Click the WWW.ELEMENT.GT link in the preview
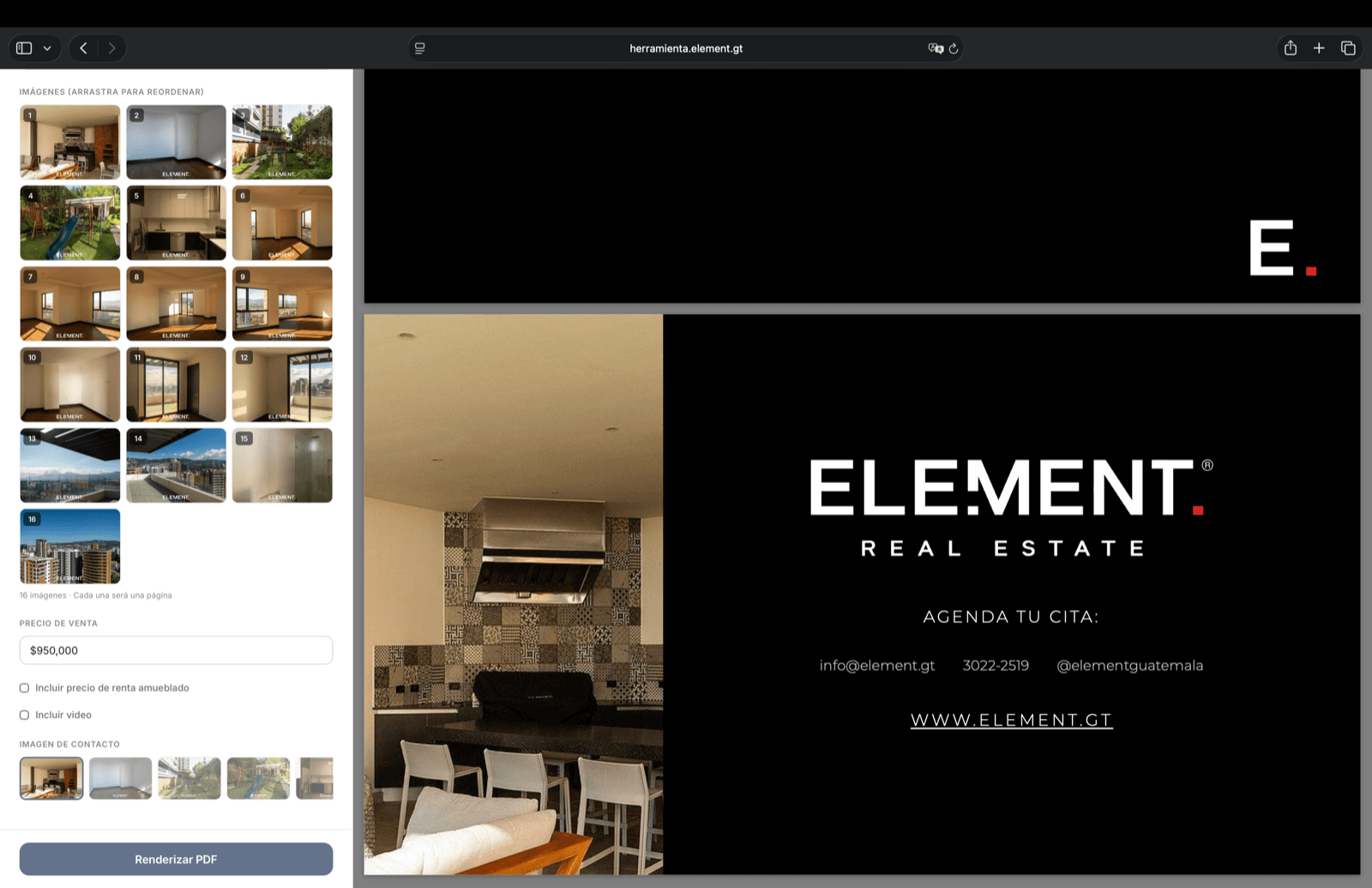This screenshot has width=1372, height=888. coord(1011,720)
